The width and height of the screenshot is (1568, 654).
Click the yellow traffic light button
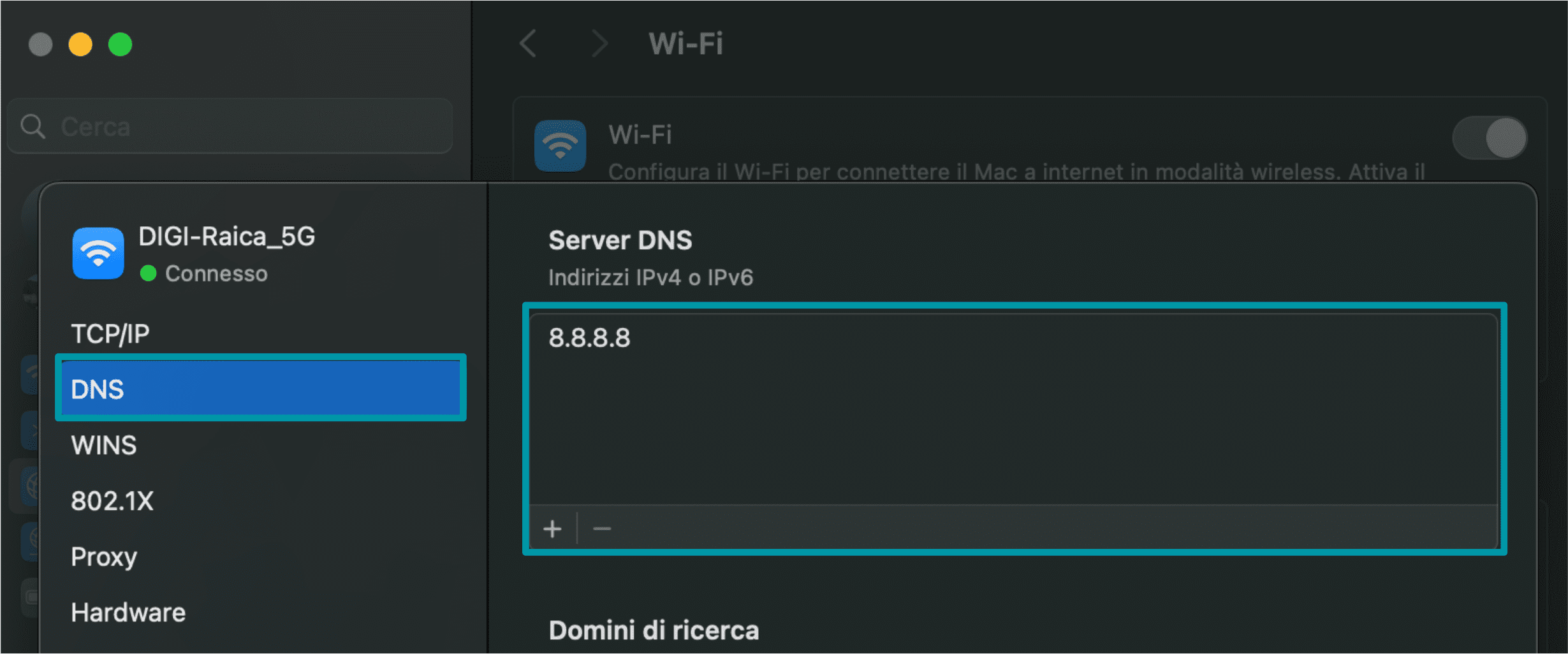(x=81, y=45)
